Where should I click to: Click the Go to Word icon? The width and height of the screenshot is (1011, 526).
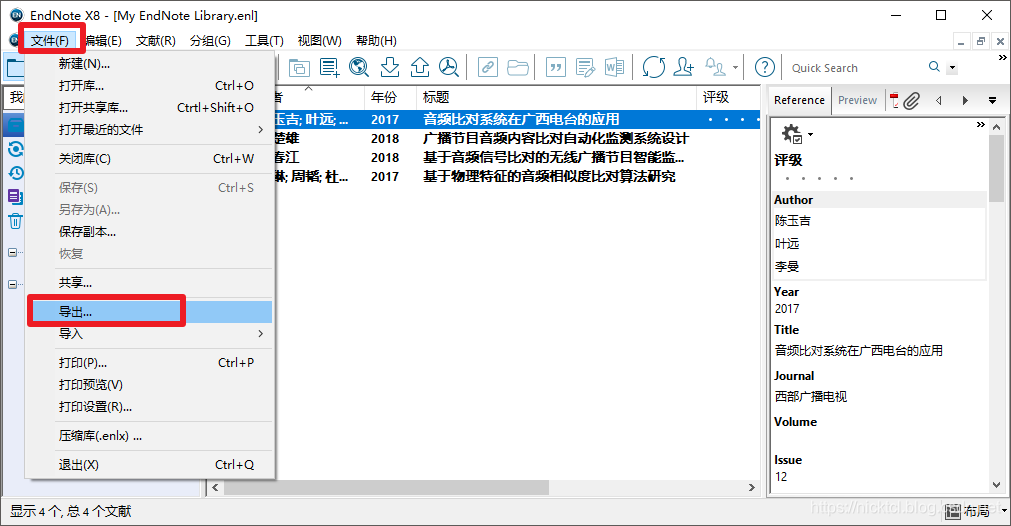[x=614, y=67]
